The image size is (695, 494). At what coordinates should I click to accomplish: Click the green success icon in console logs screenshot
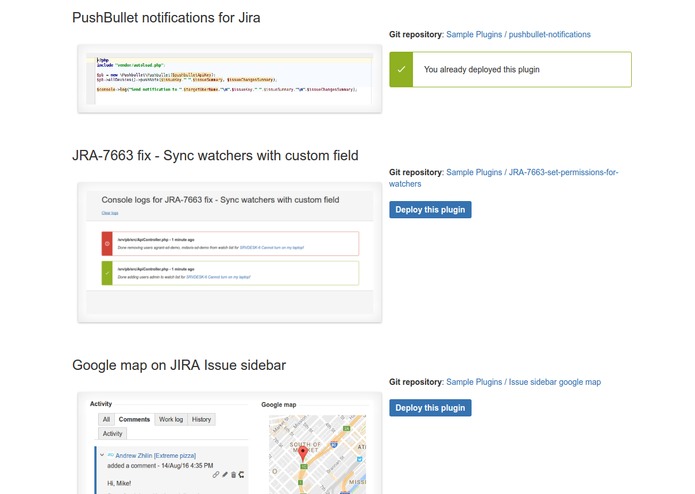[x=107, y=273]
